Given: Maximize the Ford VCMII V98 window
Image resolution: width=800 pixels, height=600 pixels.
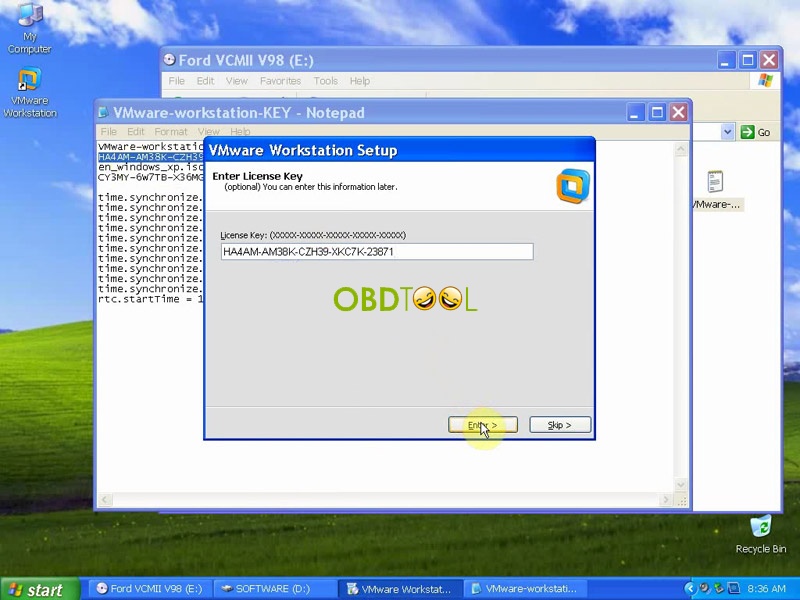Looking at the screenshot, I should [748, 60].
